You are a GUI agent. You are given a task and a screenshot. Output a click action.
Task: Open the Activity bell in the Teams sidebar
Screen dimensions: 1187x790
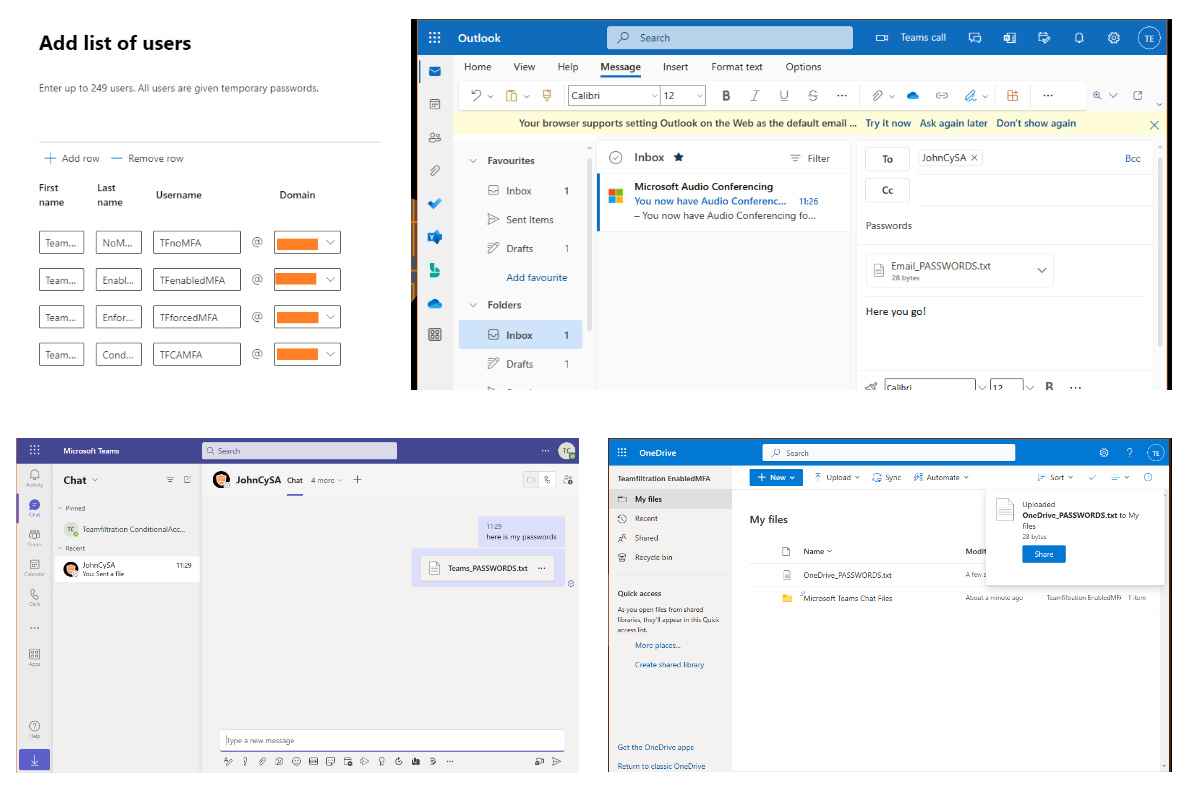coord(34,477)
